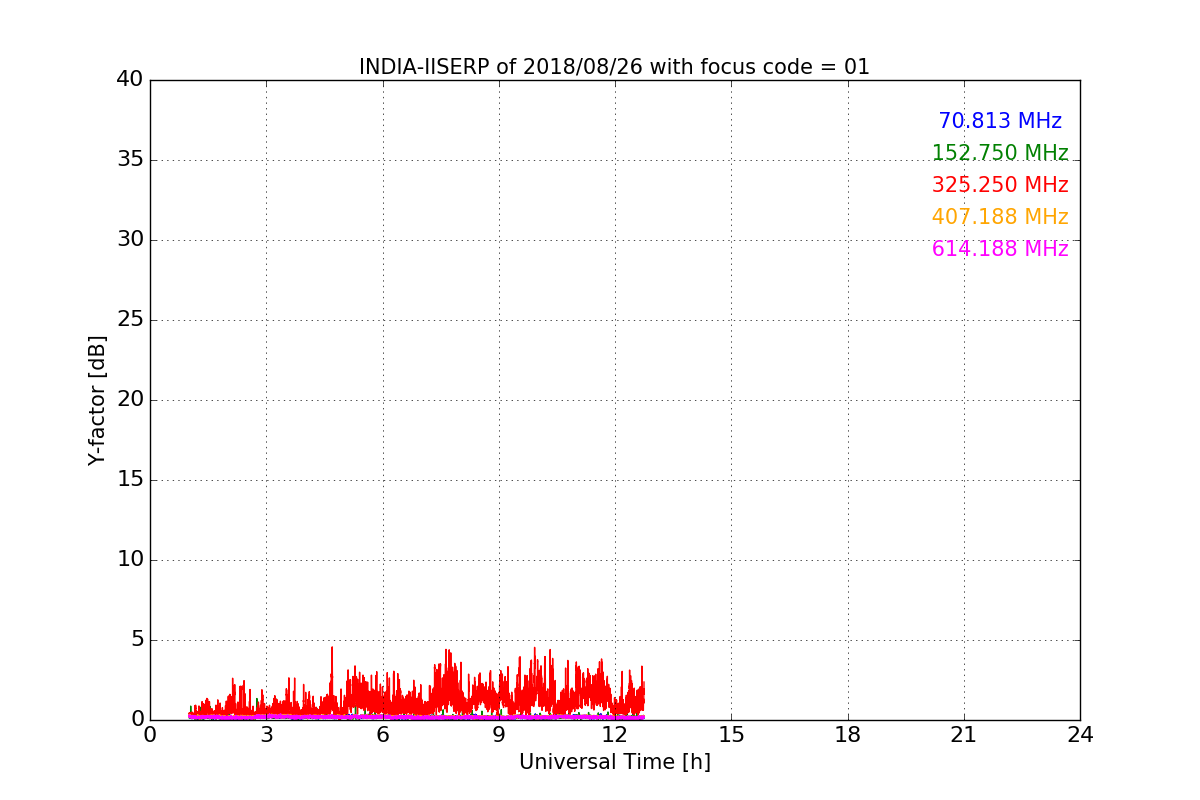Click x-axis tick value 18
The image size is (1200, 800).
tap(848, 735)
